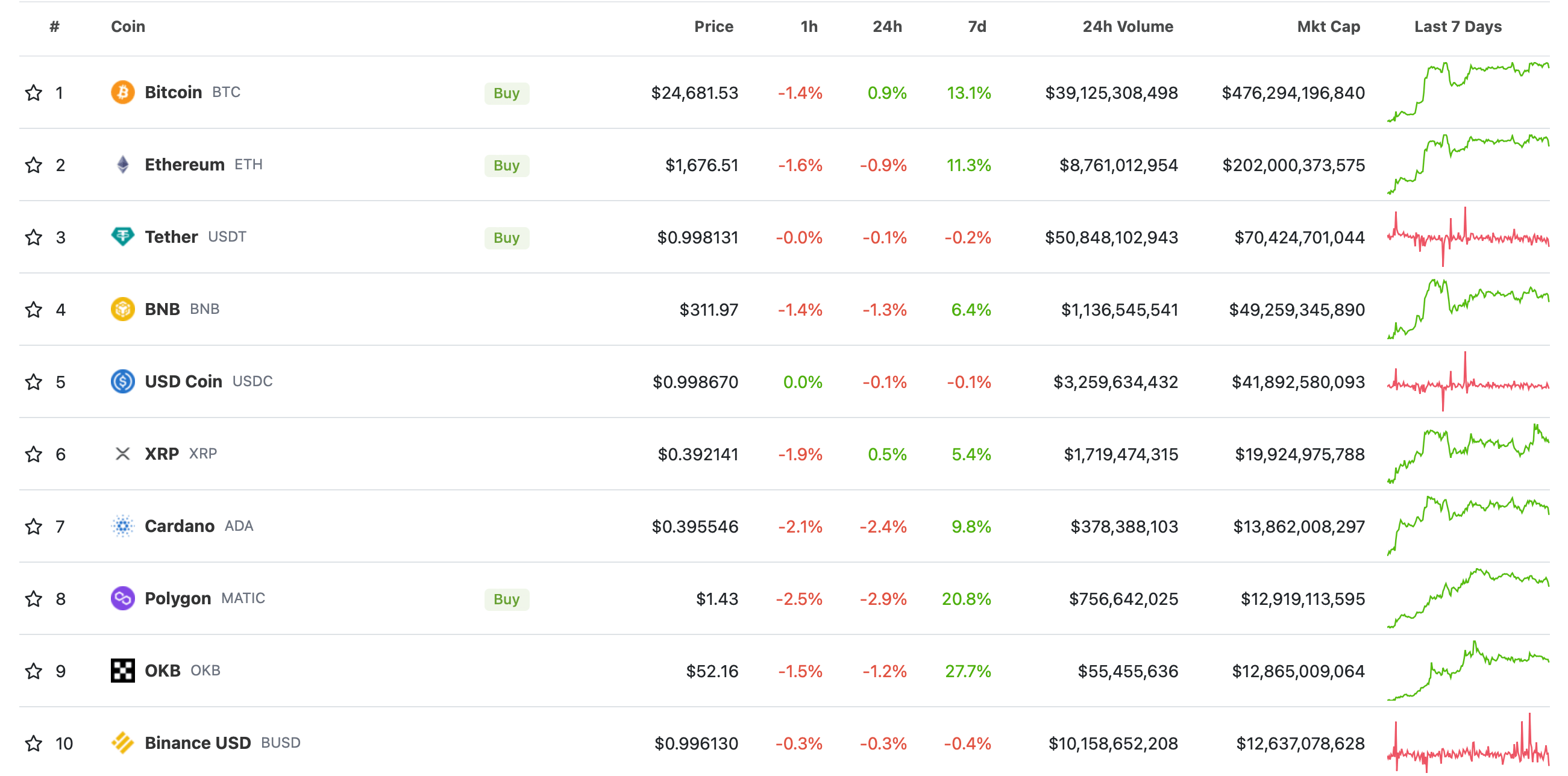
Task: Click the Tether green logo icon
Action: tap(122, 237)
